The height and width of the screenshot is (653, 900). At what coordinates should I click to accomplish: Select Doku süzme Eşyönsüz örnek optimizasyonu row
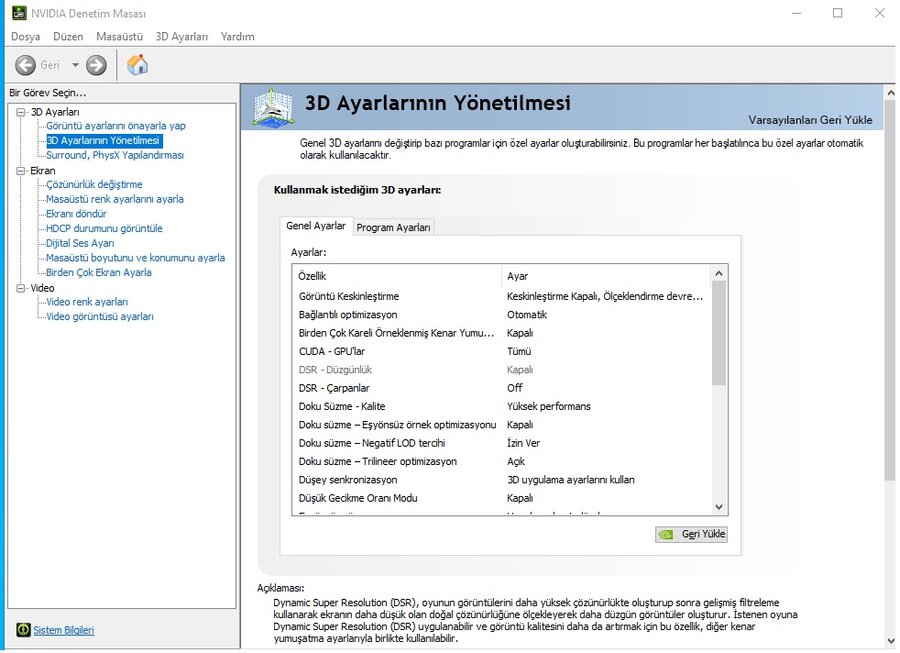(501, 425)
